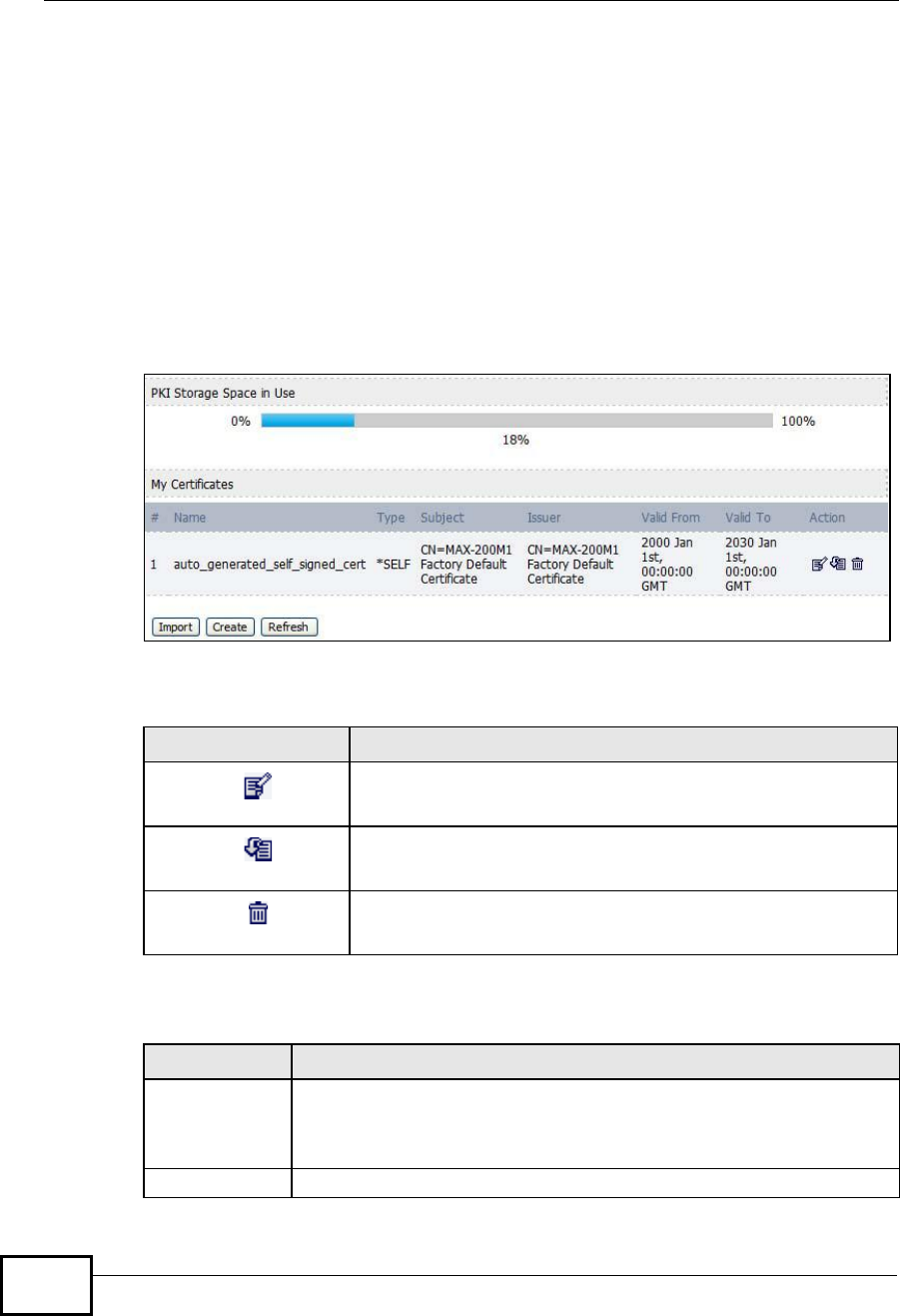Click the Action column header
Viewport: 900px width, 1316px height.
827,518
